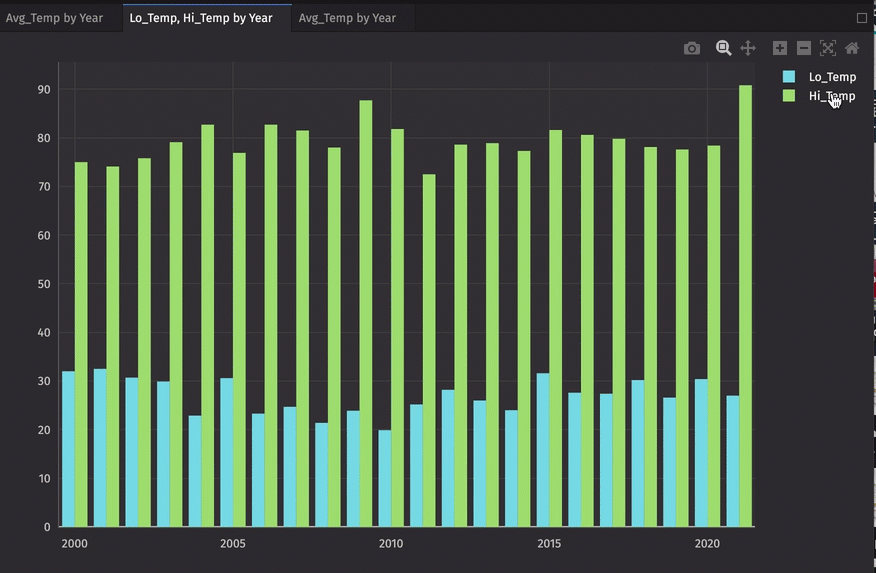
Task: Select the Pan move tool
Action: [x=748, y=48]
